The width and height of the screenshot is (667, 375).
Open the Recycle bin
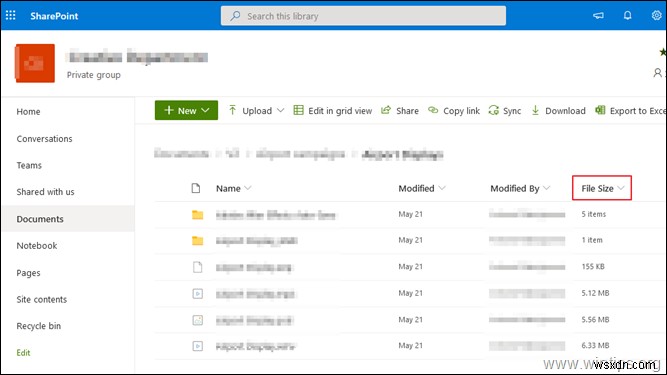[x=39, y=326]
